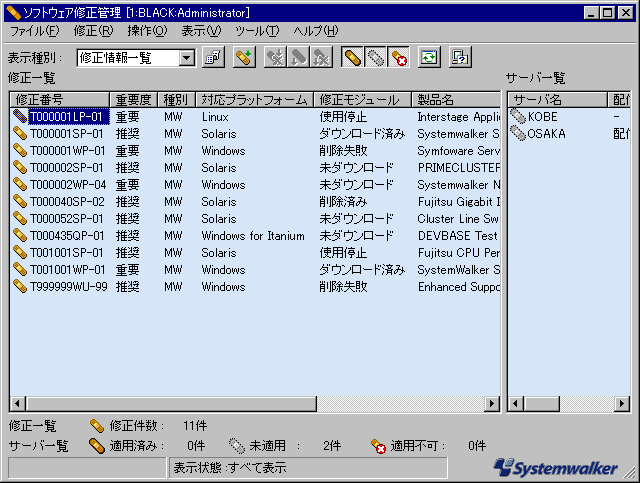Click the third greyed-out patch toolbar icon
Image resolution: width=640 pixels, height=483 pixels.
click(322, 57)
